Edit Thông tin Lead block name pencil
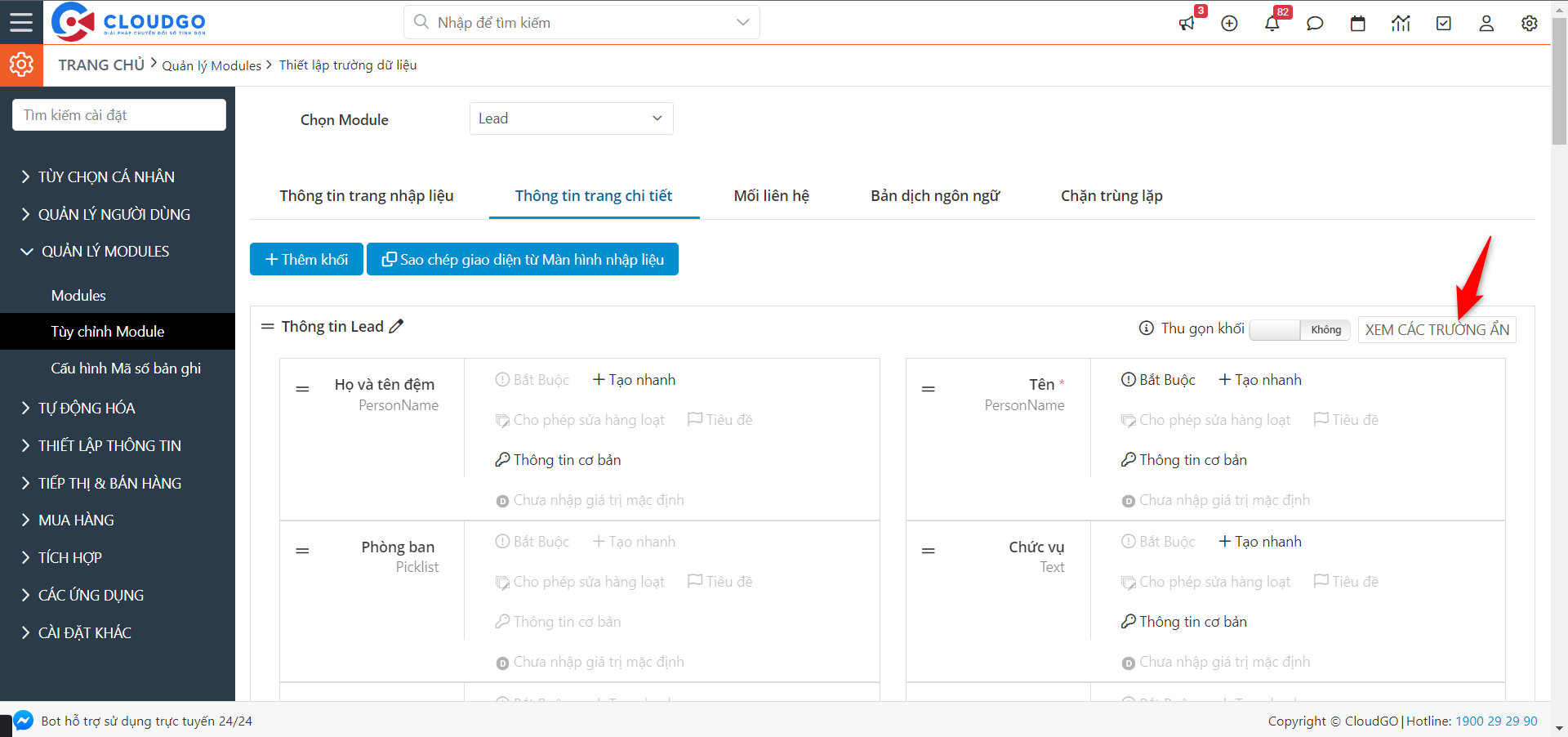This screenshot has width=1568, height=737. point(397,327)
